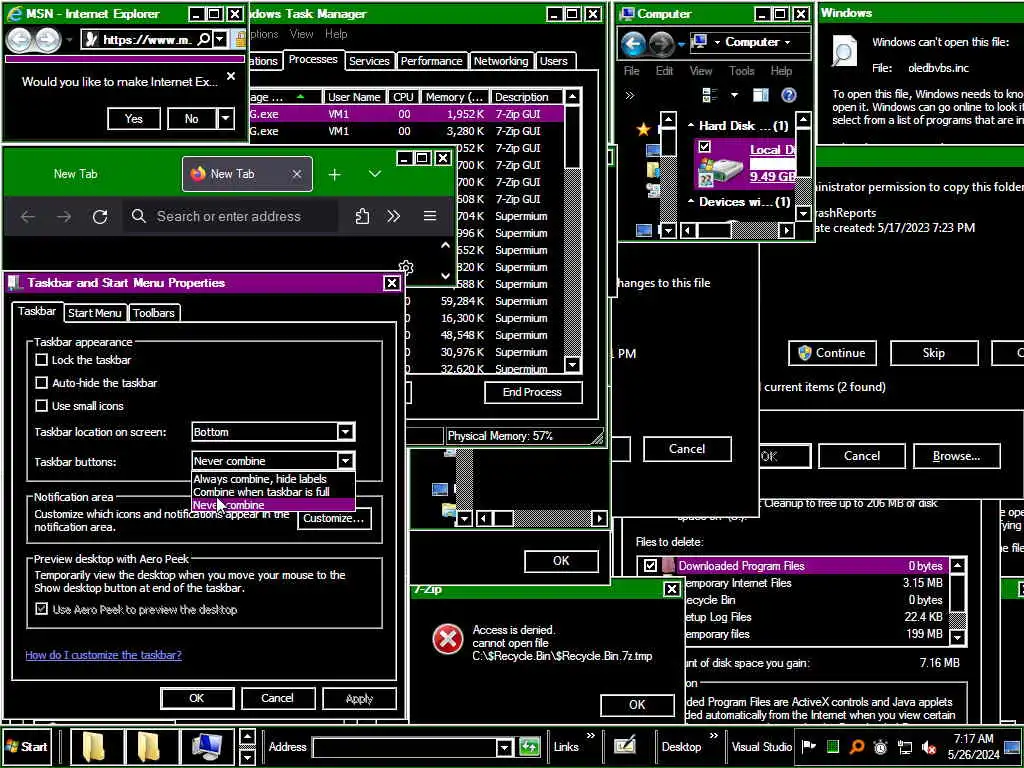Click the Forward arrow in Firefox
Viewport: 1024px width, 768px height.
point(63,216)
